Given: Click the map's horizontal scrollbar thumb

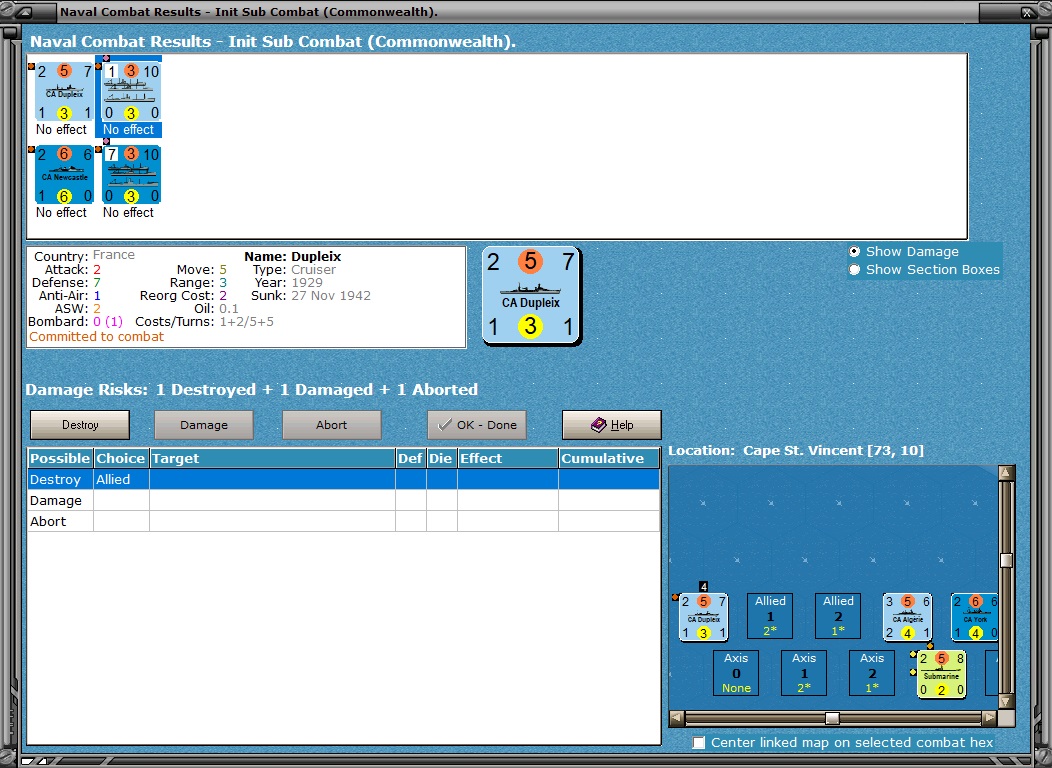Looking at the screenshot, I should click(832, 718).
